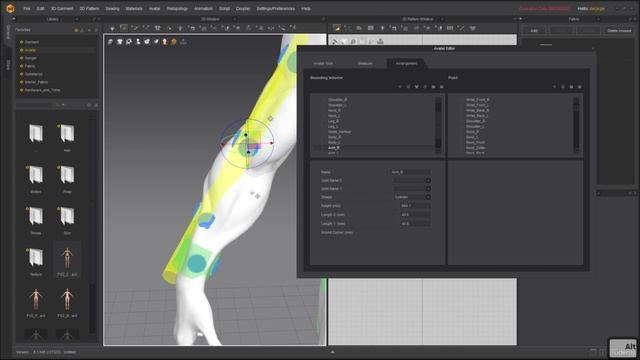Select Wrist_Front_R in the Point list
This screenshot has height=360, width=640.
click(478, 100)
